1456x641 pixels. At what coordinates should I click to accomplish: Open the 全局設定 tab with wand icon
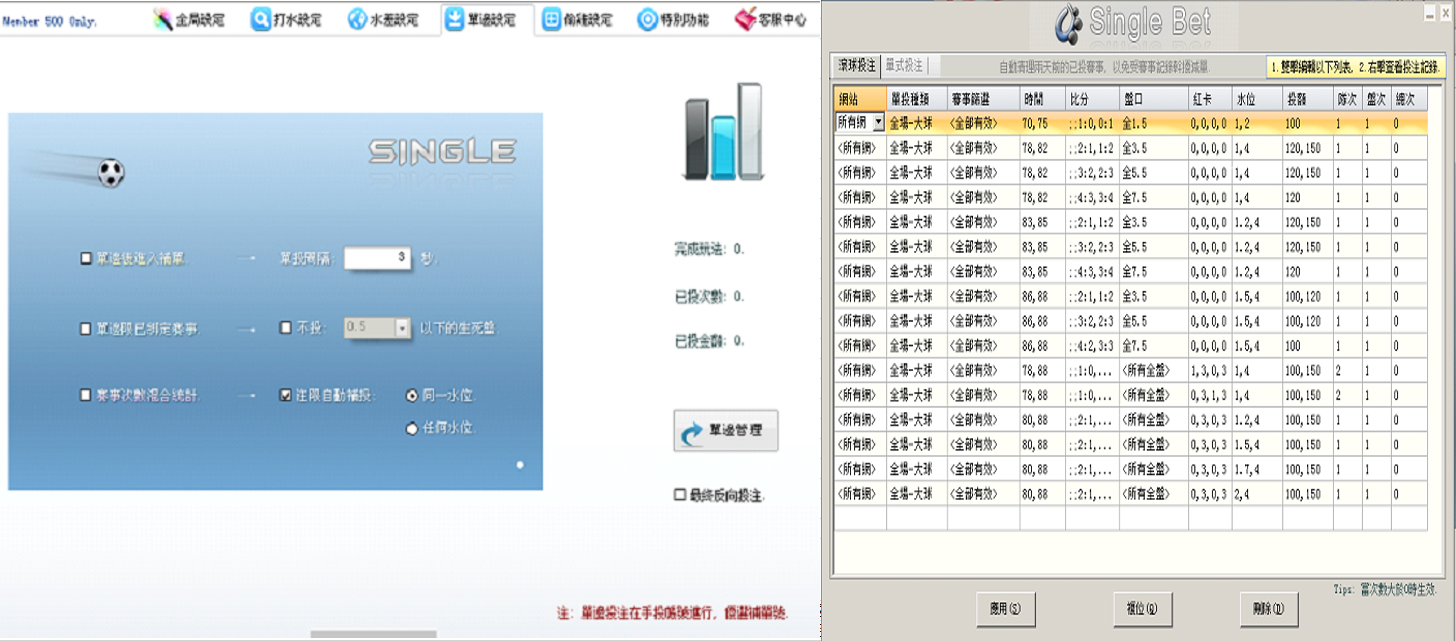click(x=189, y=19)
